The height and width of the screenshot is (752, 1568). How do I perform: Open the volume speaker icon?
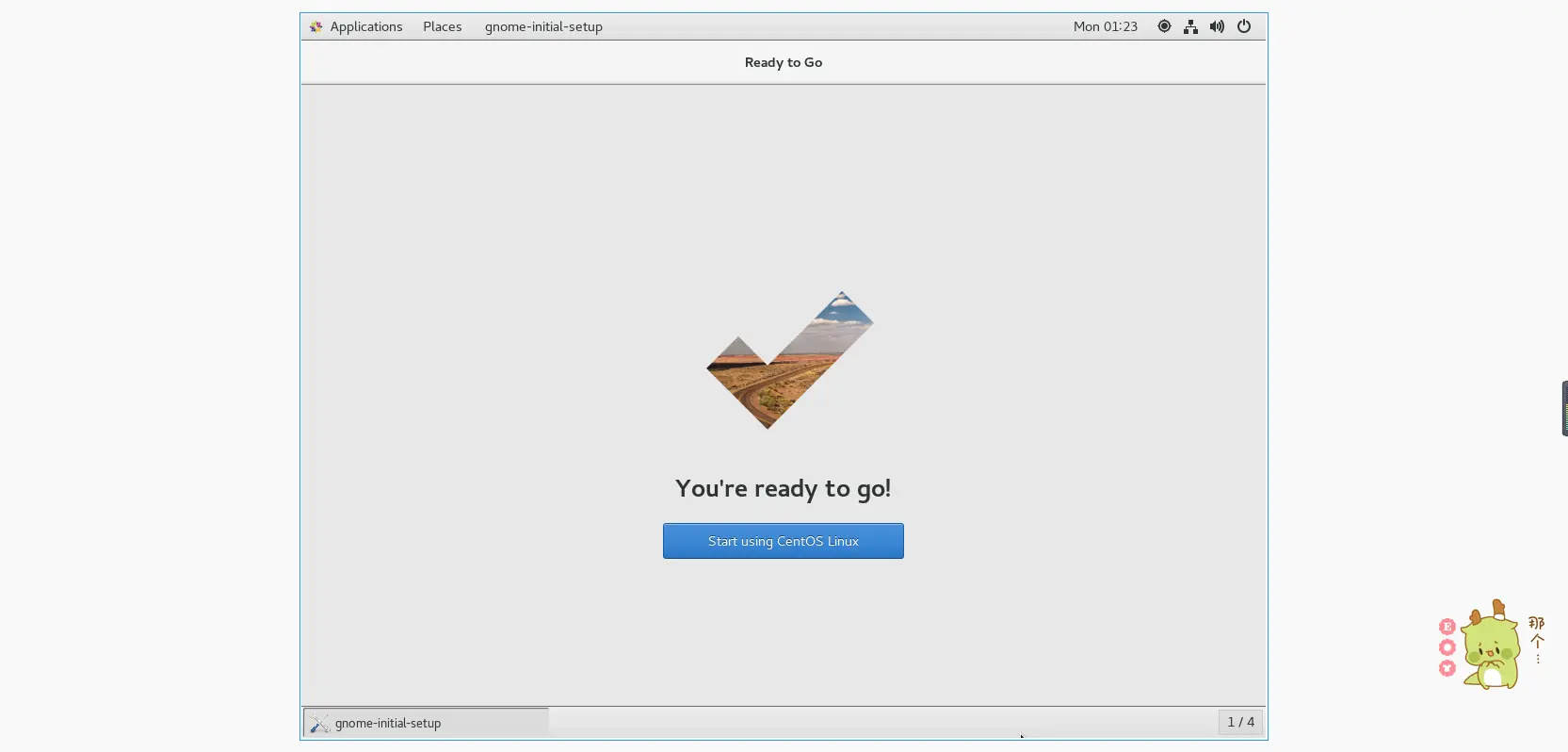(1217, 26)
